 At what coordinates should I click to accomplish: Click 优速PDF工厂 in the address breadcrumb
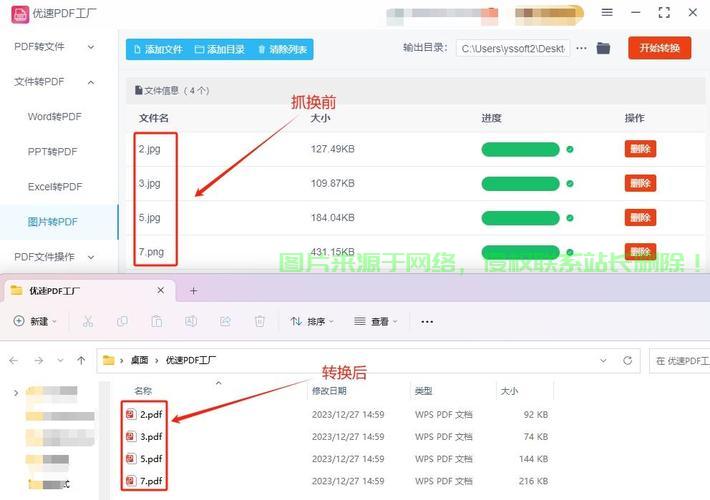pos(190,361)
